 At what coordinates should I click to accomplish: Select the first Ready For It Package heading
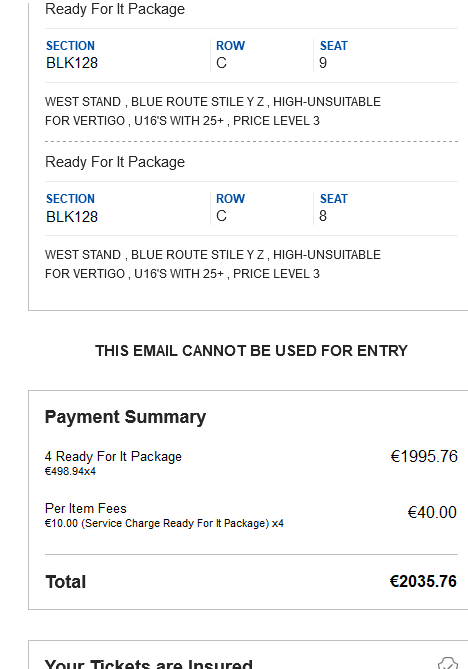115,9
